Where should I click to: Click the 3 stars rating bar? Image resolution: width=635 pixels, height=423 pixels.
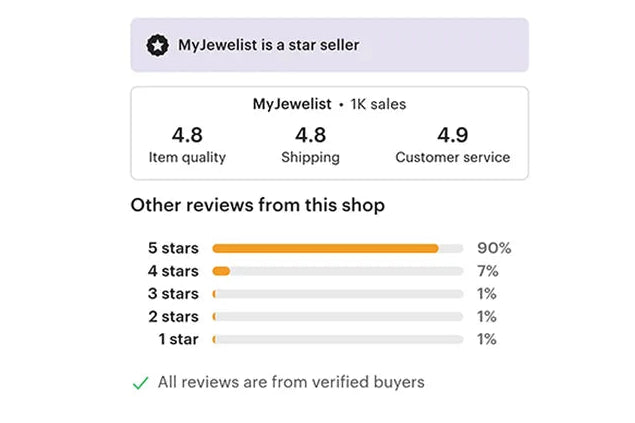point(337,294)
